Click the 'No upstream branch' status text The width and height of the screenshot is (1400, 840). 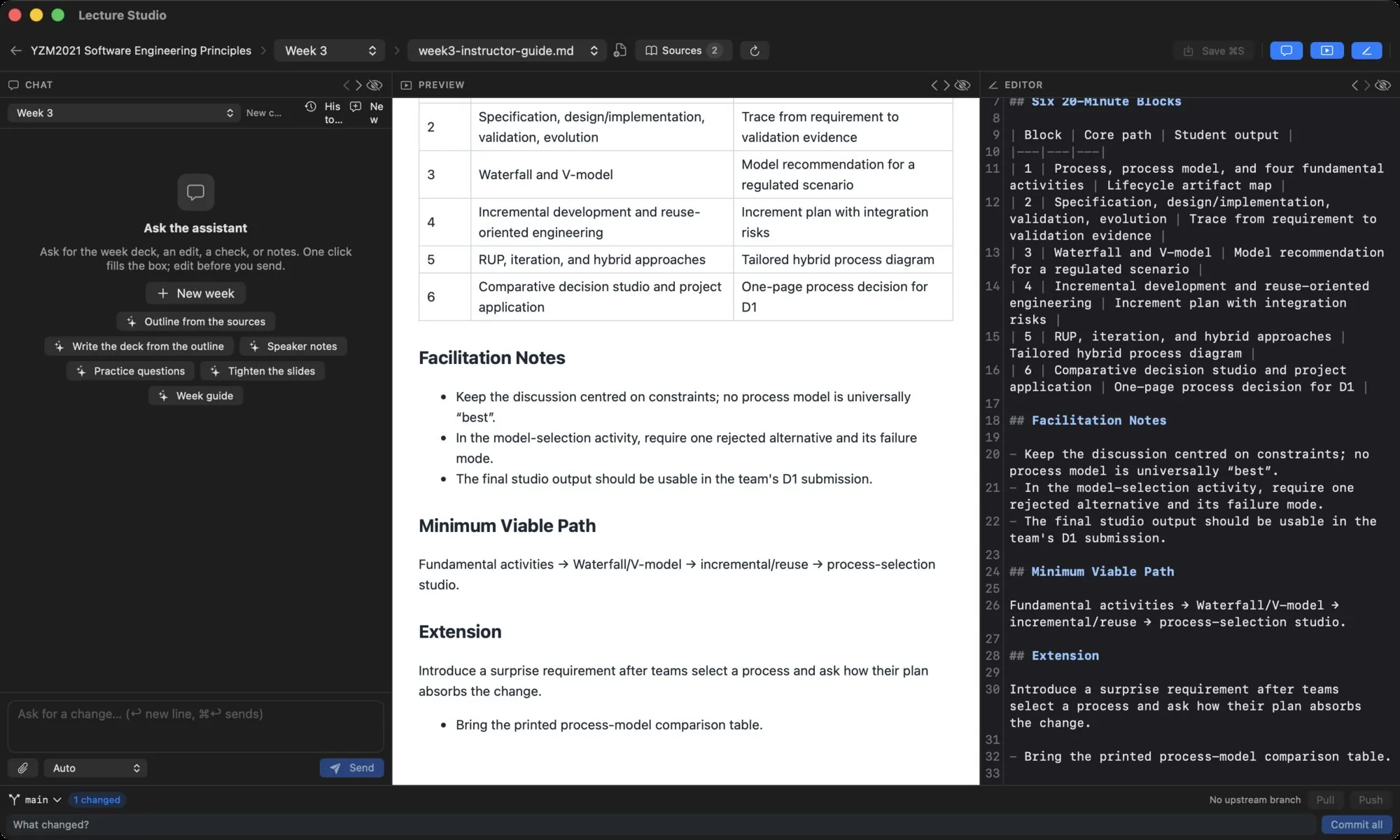1254,799
